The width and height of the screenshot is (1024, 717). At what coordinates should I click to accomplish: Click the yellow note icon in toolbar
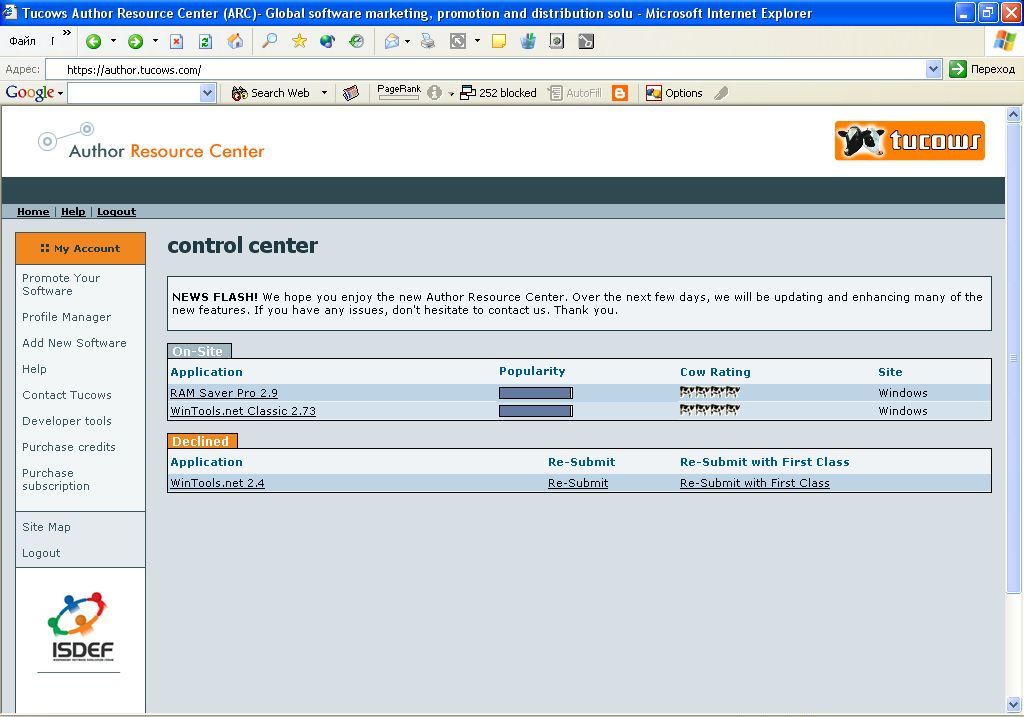(499, 42)
